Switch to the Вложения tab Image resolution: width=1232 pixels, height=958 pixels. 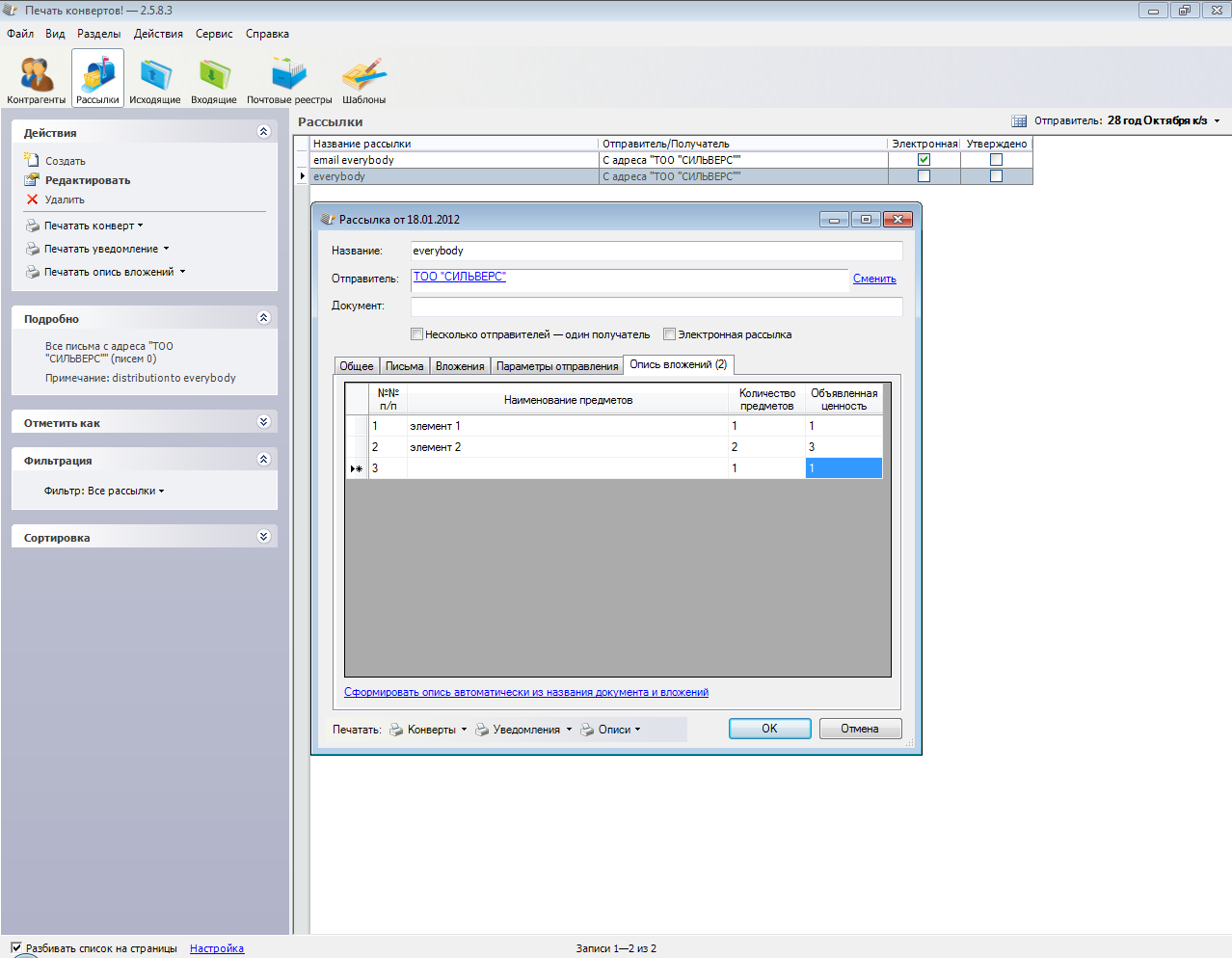point(460,366)
